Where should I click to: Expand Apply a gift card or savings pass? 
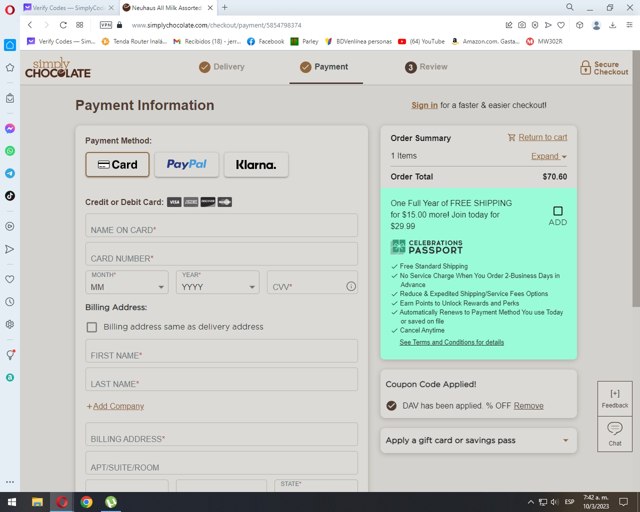coord(478,440)
